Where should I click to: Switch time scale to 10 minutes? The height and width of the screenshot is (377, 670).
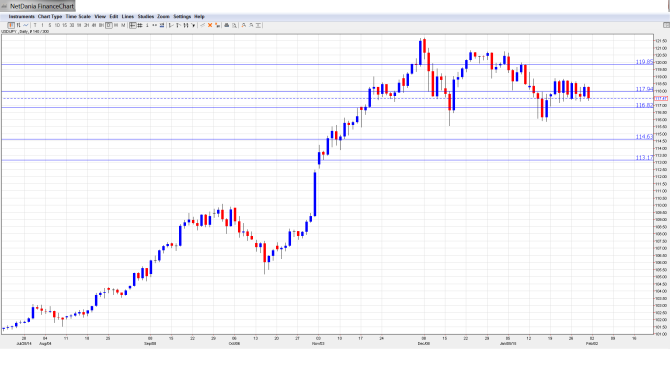pos(57,26)
